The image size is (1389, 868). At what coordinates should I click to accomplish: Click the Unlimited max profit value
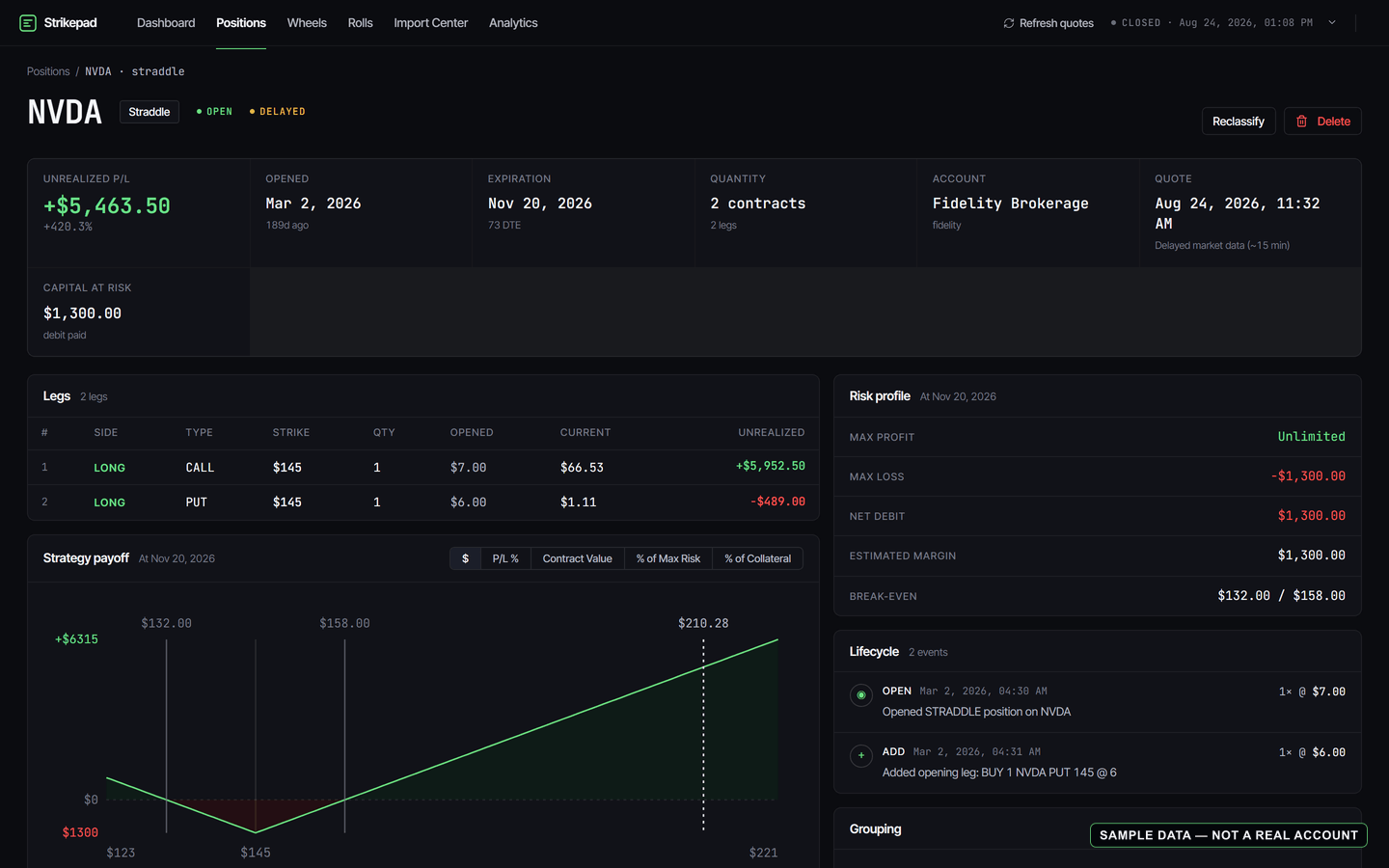[1312, 437]
